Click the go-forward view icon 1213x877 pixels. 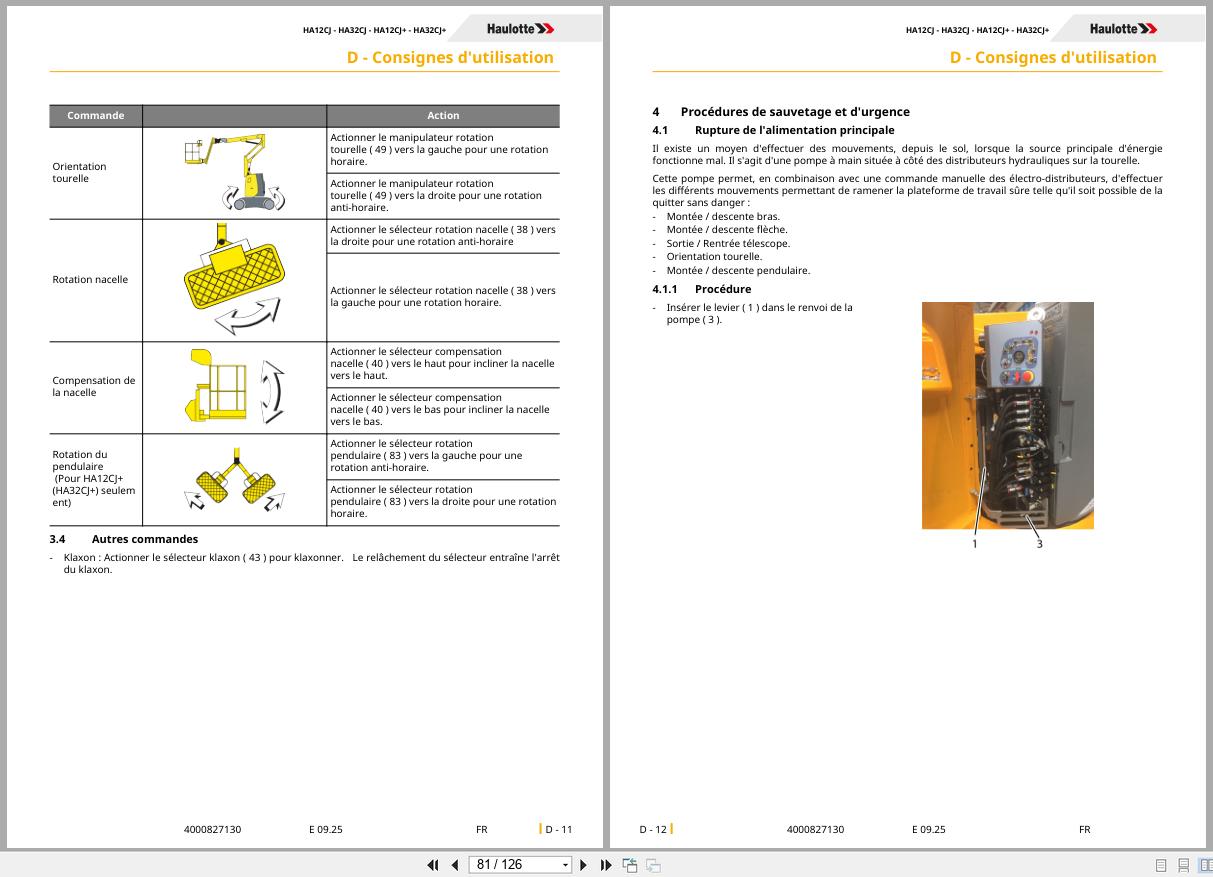click(x=653, y=865)
